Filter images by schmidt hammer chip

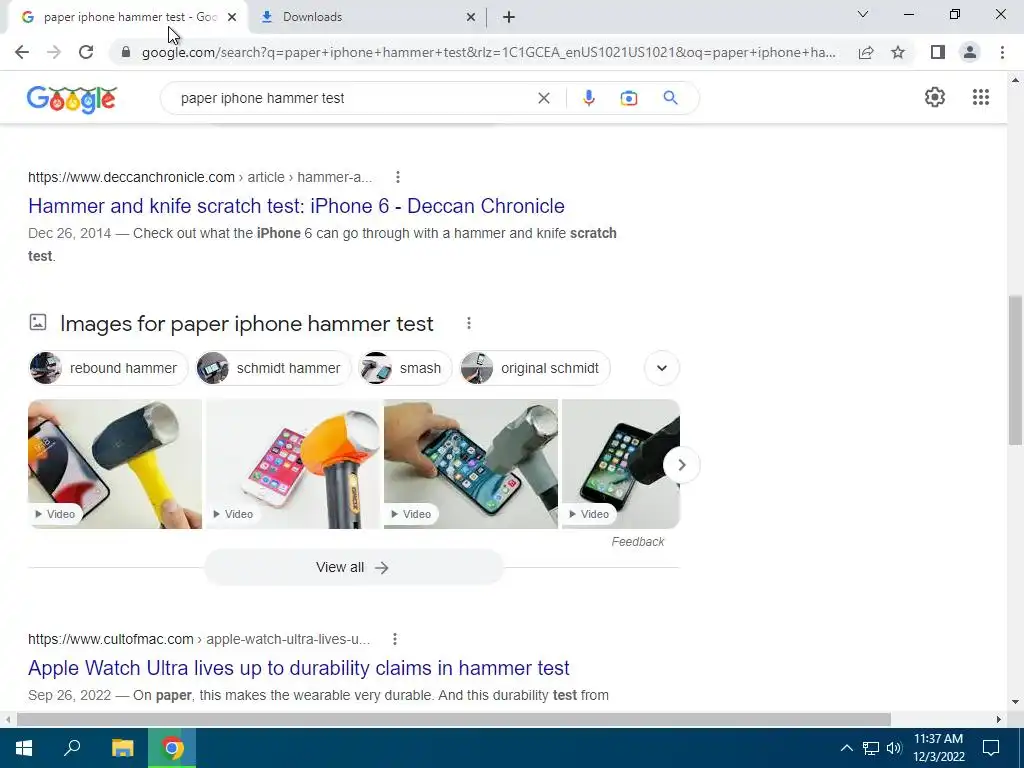tap(274, 368)
